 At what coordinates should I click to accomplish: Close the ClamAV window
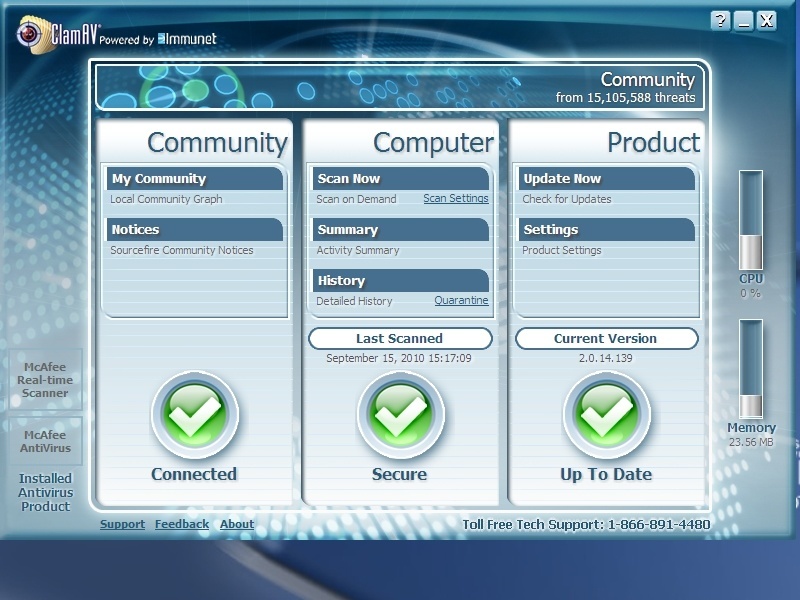point(767,21)
